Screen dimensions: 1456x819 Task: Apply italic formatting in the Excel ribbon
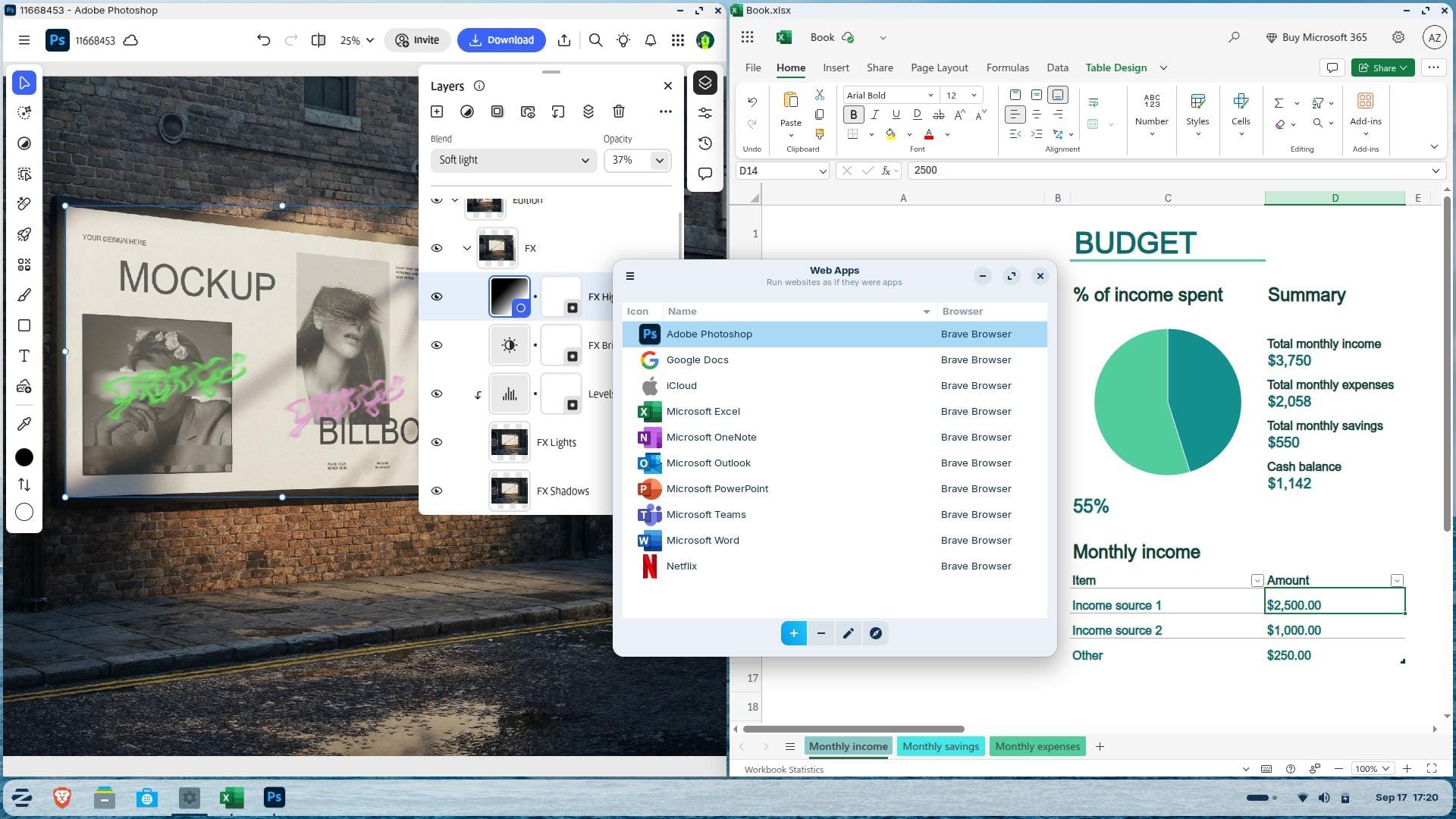(874, 114)
